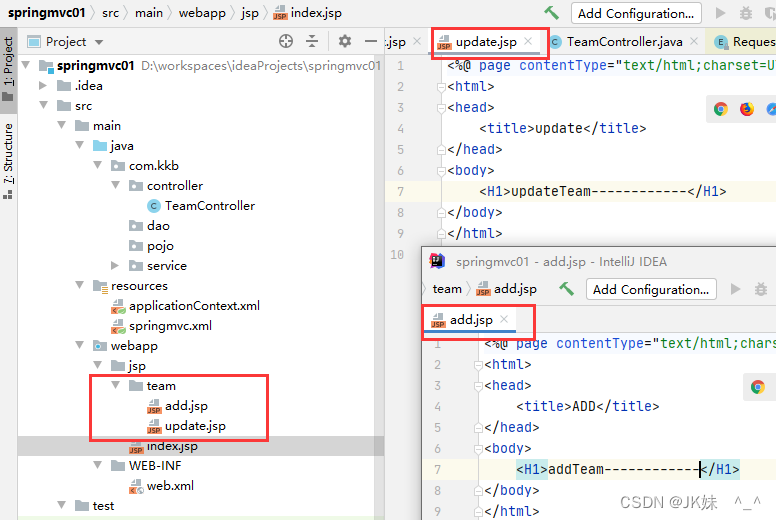
Task: Select the test folder
Action: point(95,506)
